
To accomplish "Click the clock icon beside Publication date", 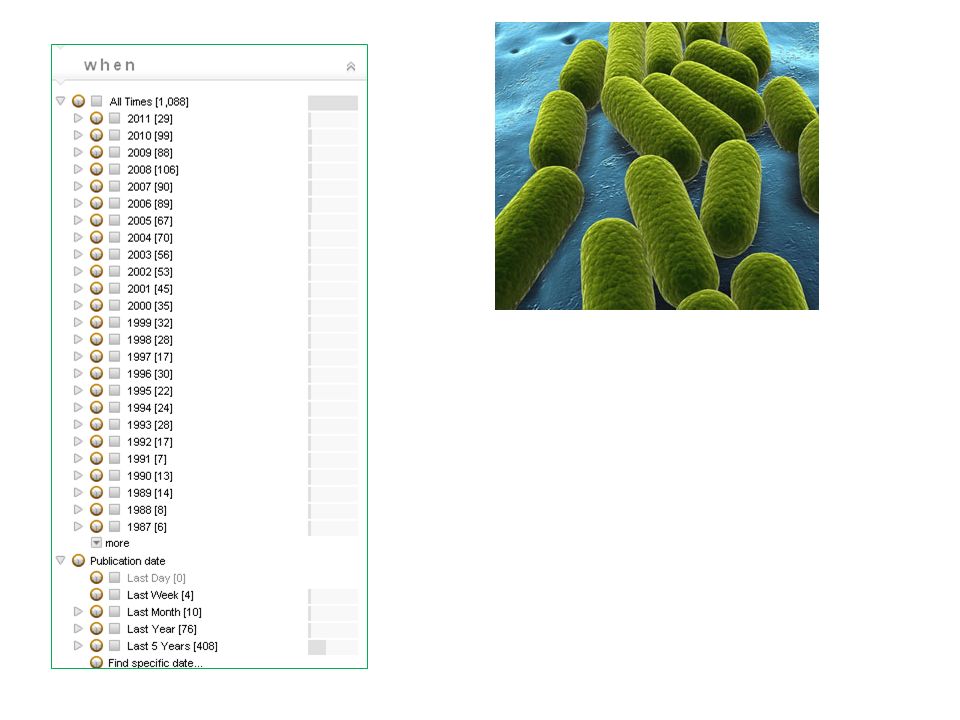I will click(x=78, y=560).
